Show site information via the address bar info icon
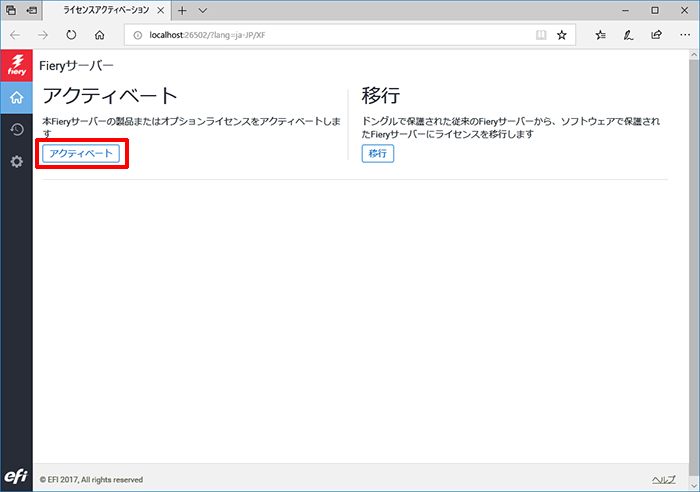 (138, 35)
